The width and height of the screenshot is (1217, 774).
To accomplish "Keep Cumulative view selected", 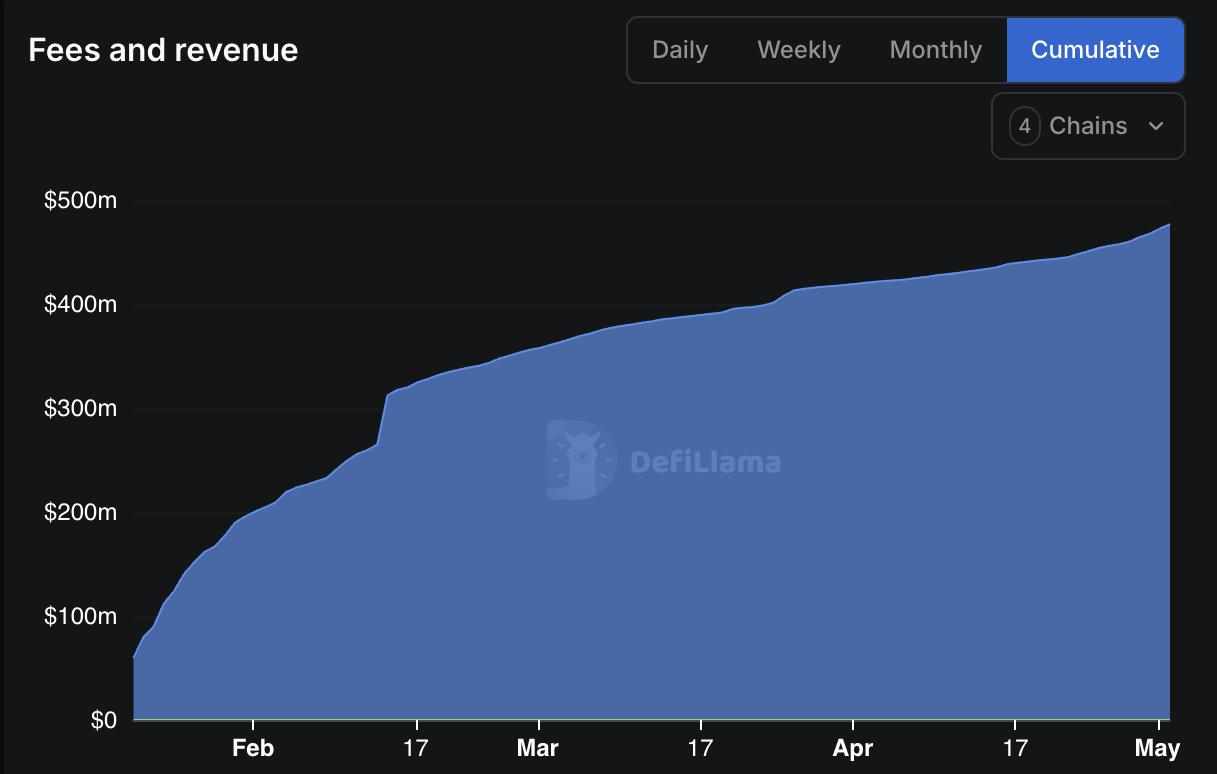I will pos(1096,49).
